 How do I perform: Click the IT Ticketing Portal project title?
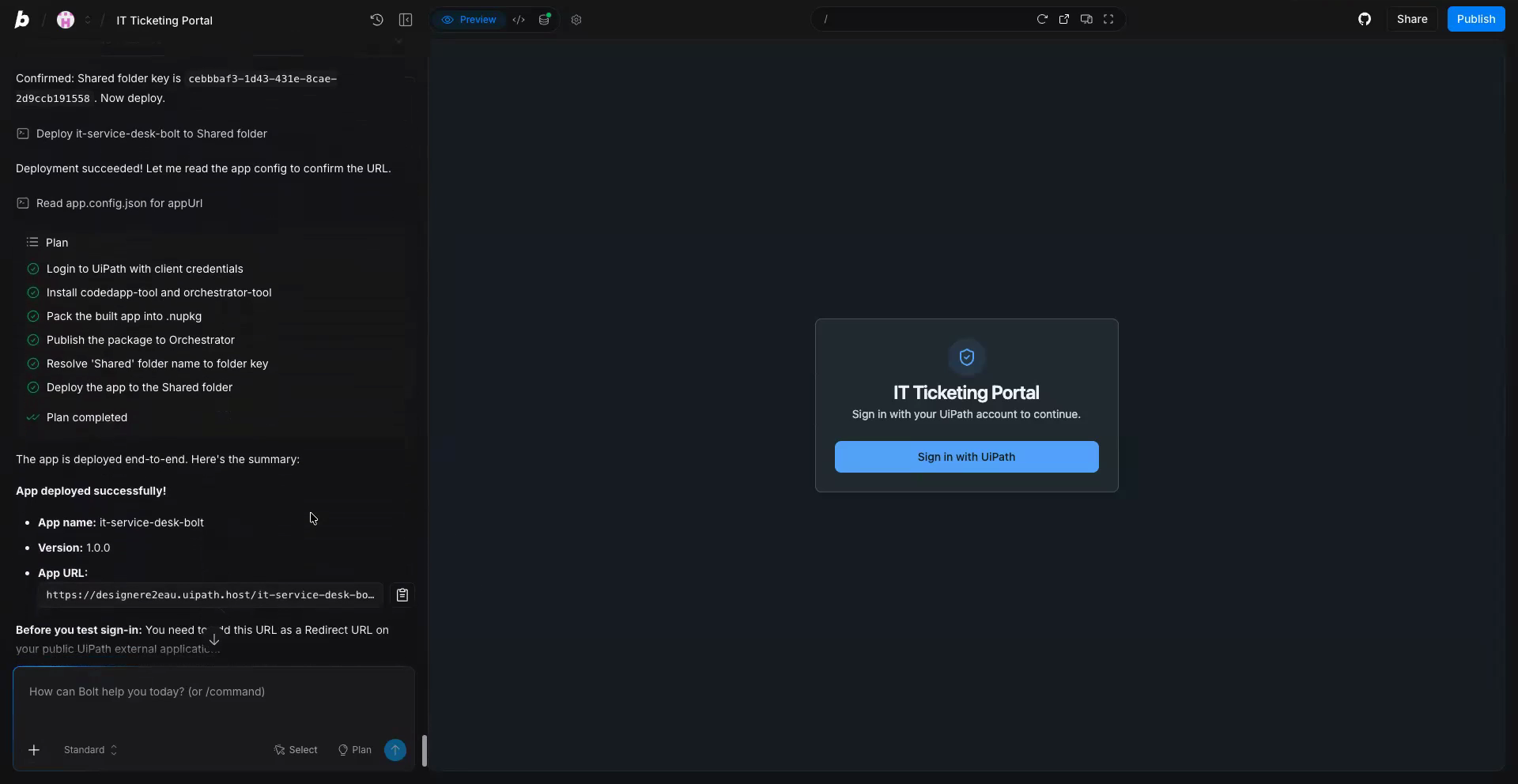164,21
